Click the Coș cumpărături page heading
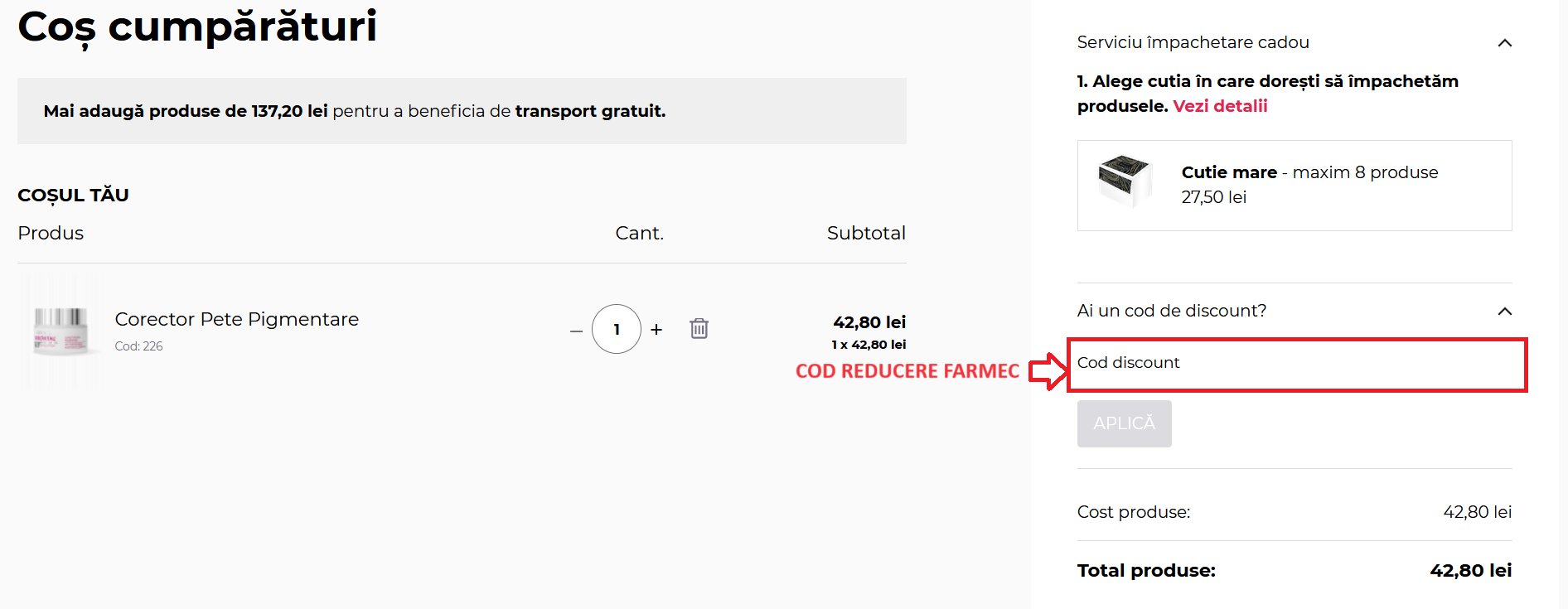The image size is (1568, 609). coord(197,27)
